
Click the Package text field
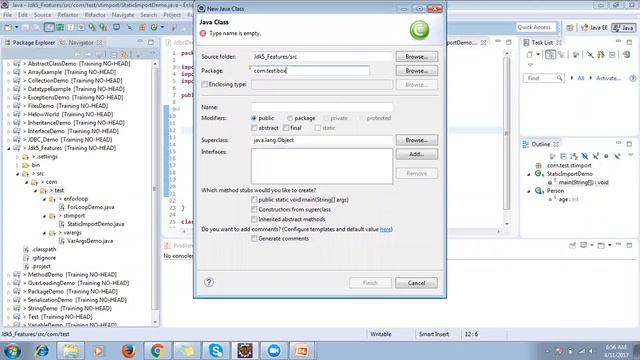tap(310, 71)
